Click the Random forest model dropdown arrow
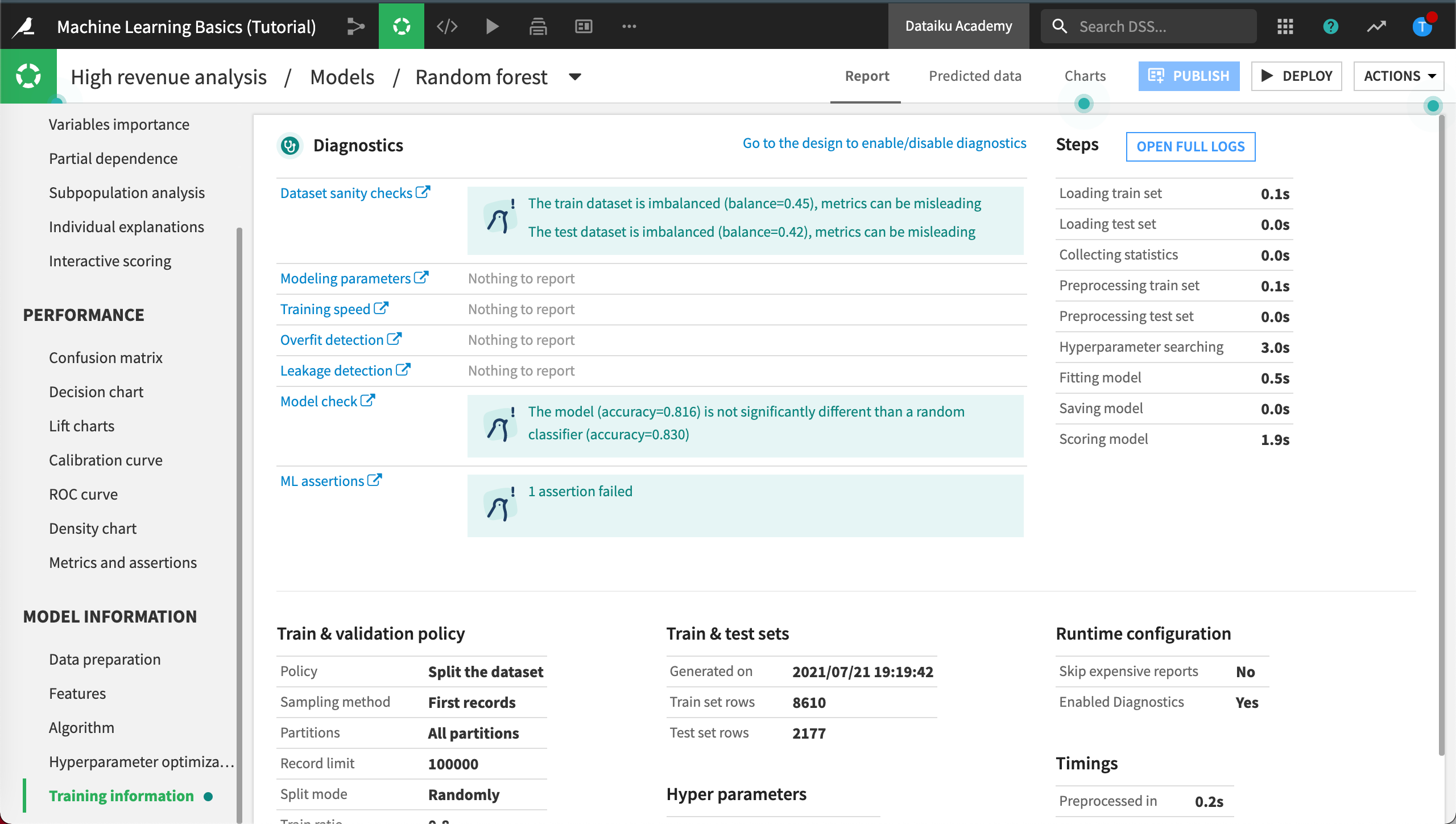Screen dimensions: 1456x824 pos(575,76)
